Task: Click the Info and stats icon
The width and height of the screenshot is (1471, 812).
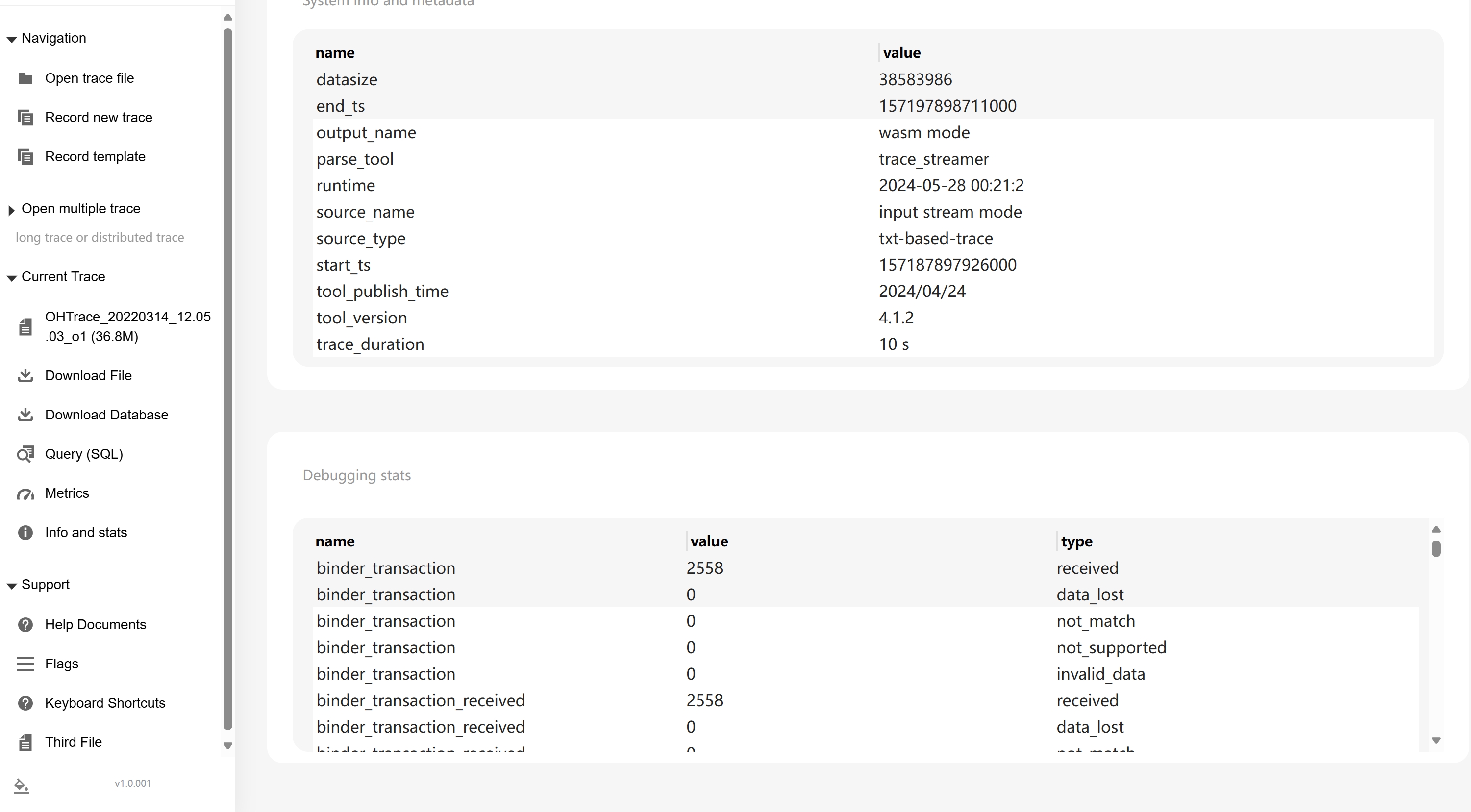Action: [25, 533]
